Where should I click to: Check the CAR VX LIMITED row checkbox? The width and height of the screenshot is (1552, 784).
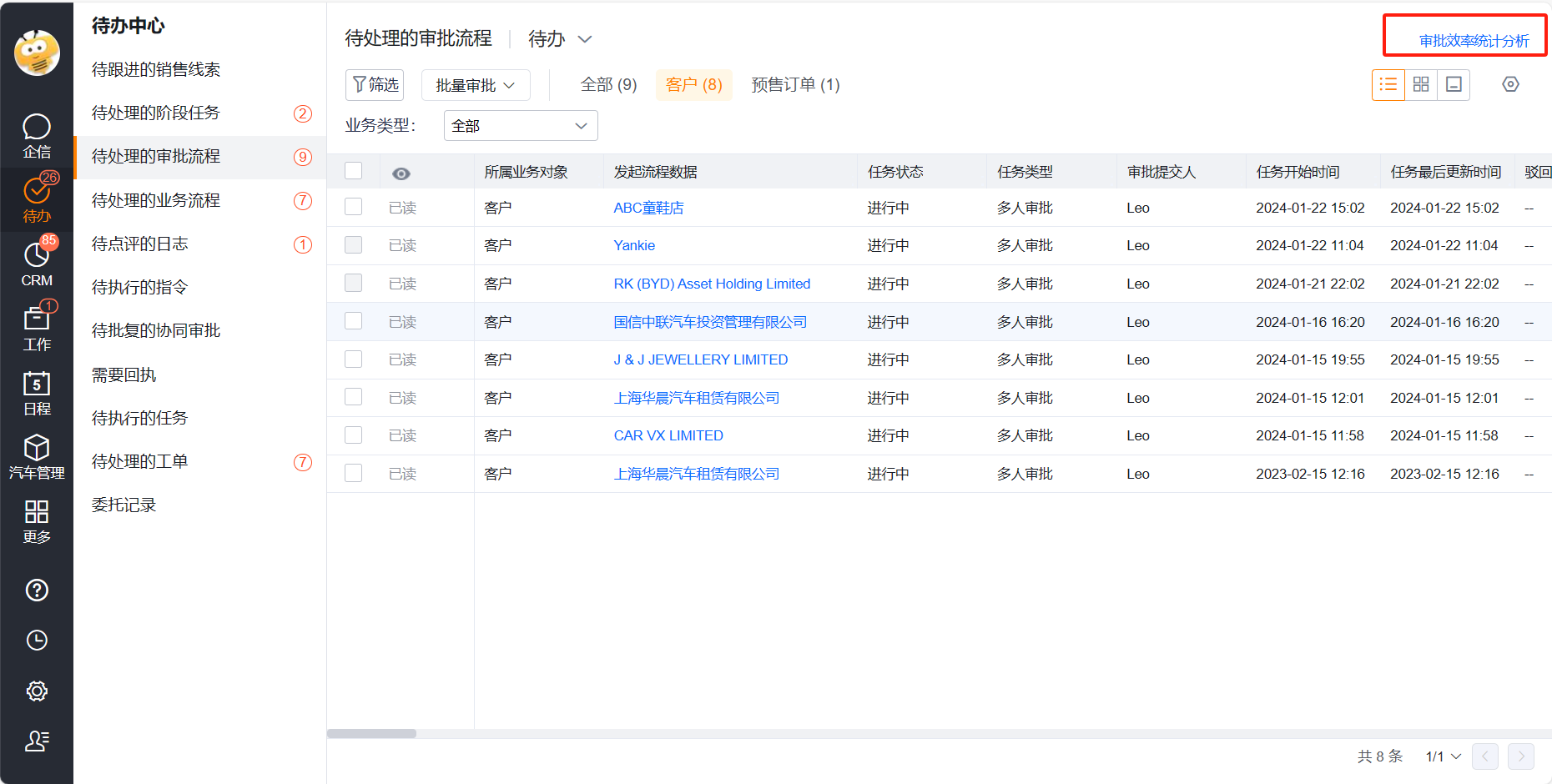click(354, 435)
